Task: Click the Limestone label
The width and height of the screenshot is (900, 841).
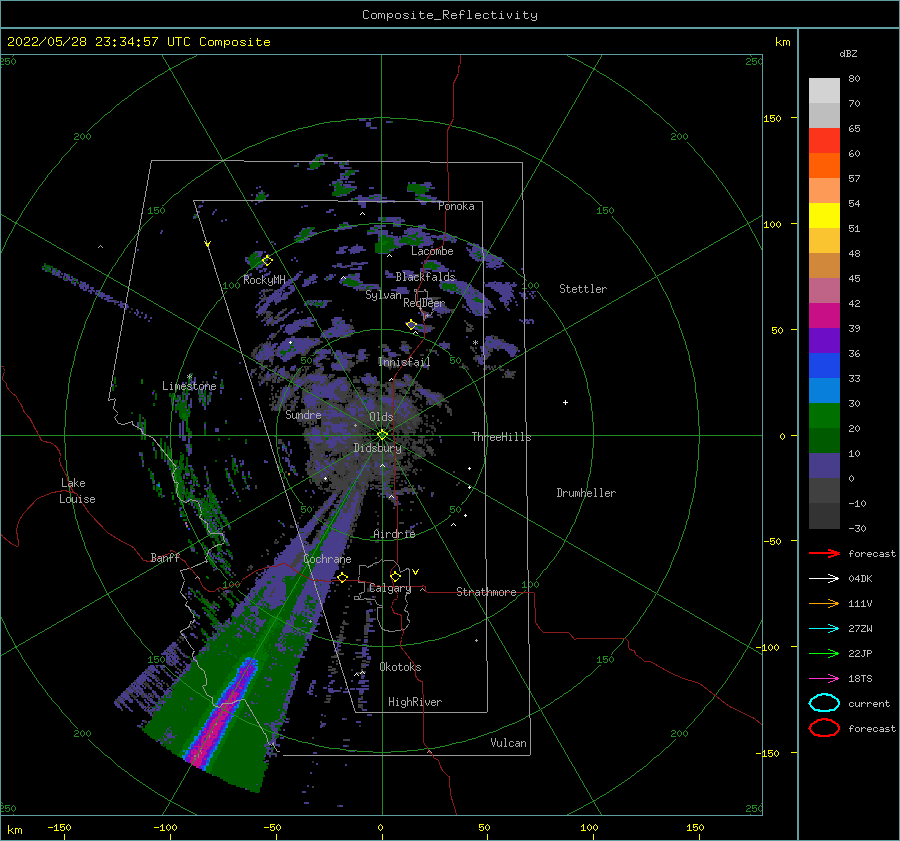Action: [189, 386]
